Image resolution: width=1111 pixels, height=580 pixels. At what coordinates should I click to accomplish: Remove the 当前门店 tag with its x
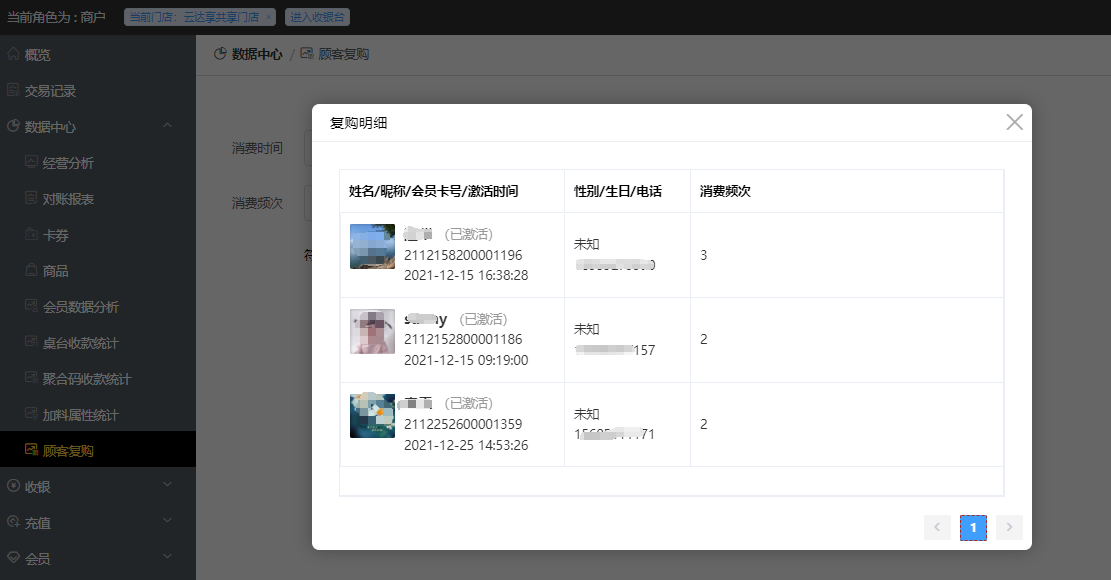click(269, 17)
